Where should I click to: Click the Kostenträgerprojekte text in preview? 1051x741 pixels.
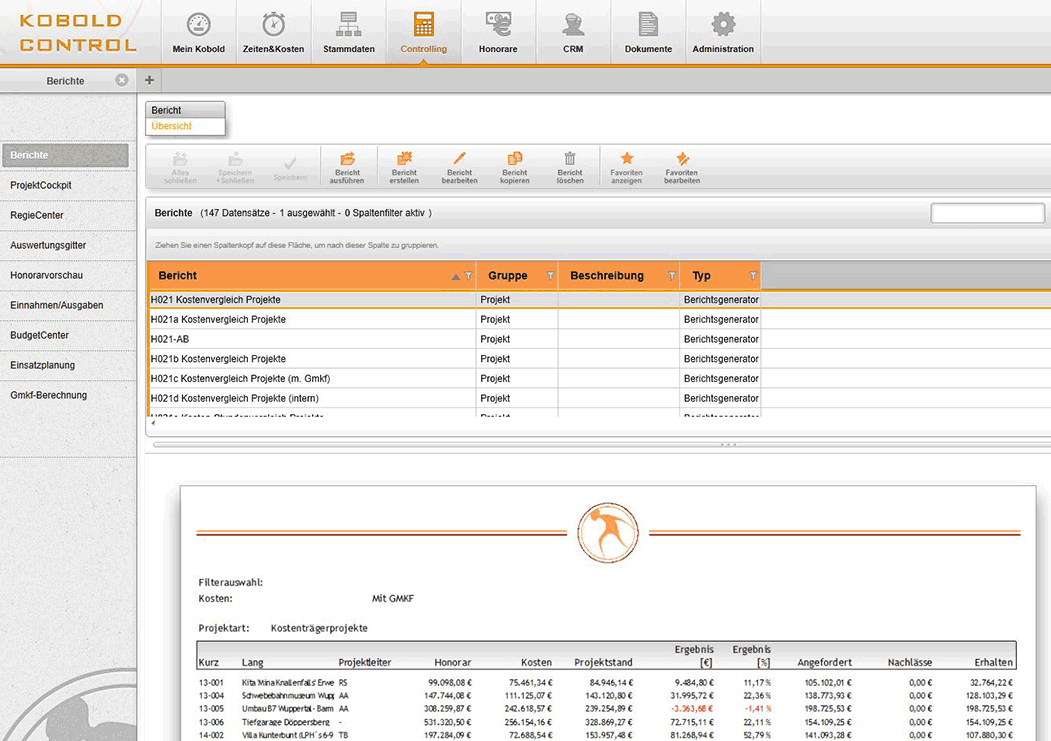pos(319,628)
